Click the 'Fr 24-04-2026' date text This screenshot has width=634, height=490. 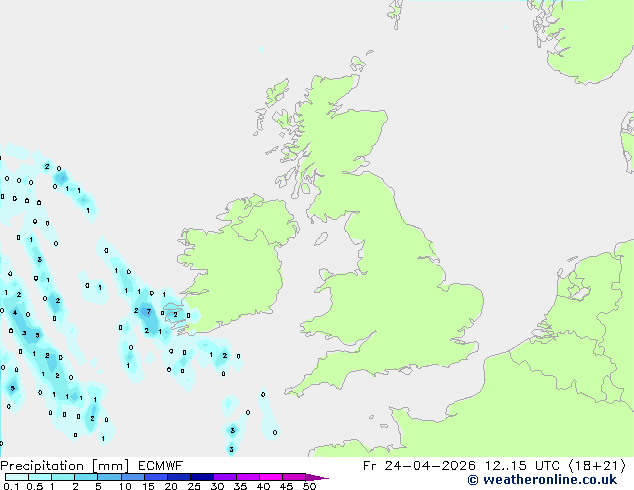point(419,466)
